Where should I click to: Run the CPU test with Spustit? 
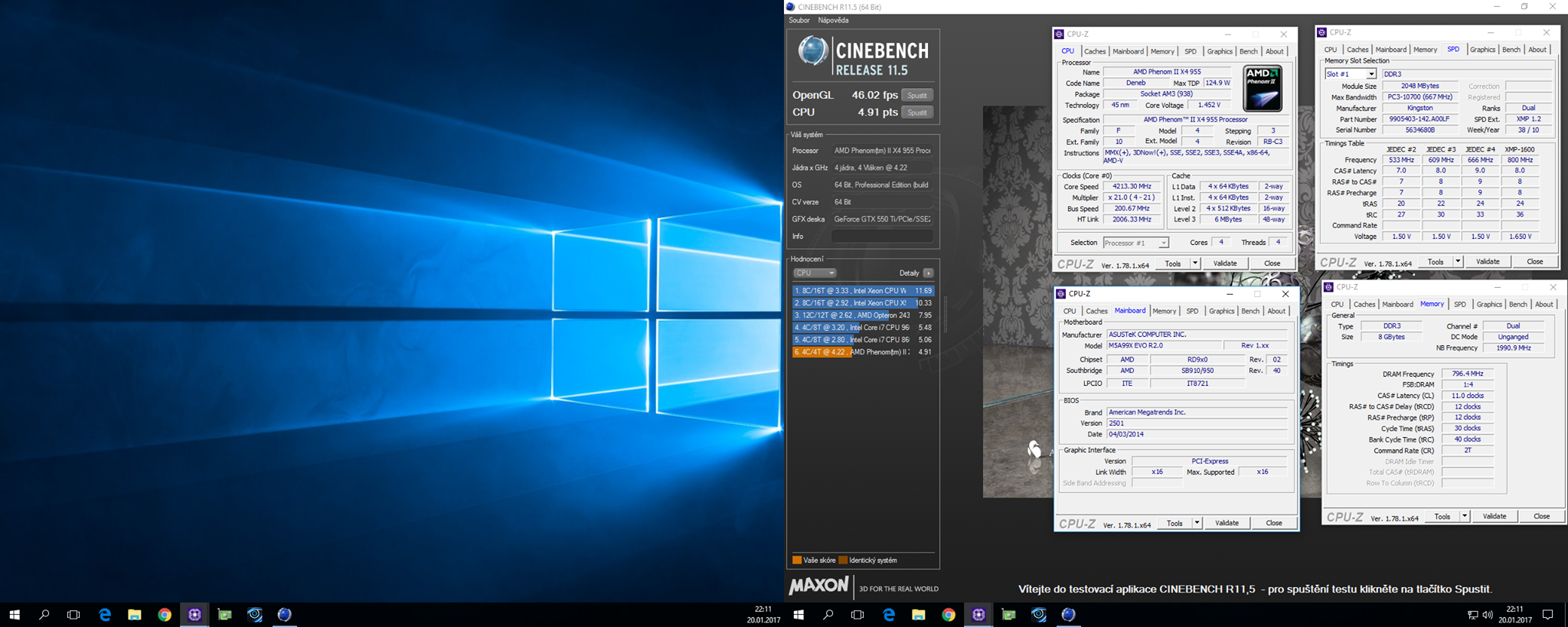[917, 113]
